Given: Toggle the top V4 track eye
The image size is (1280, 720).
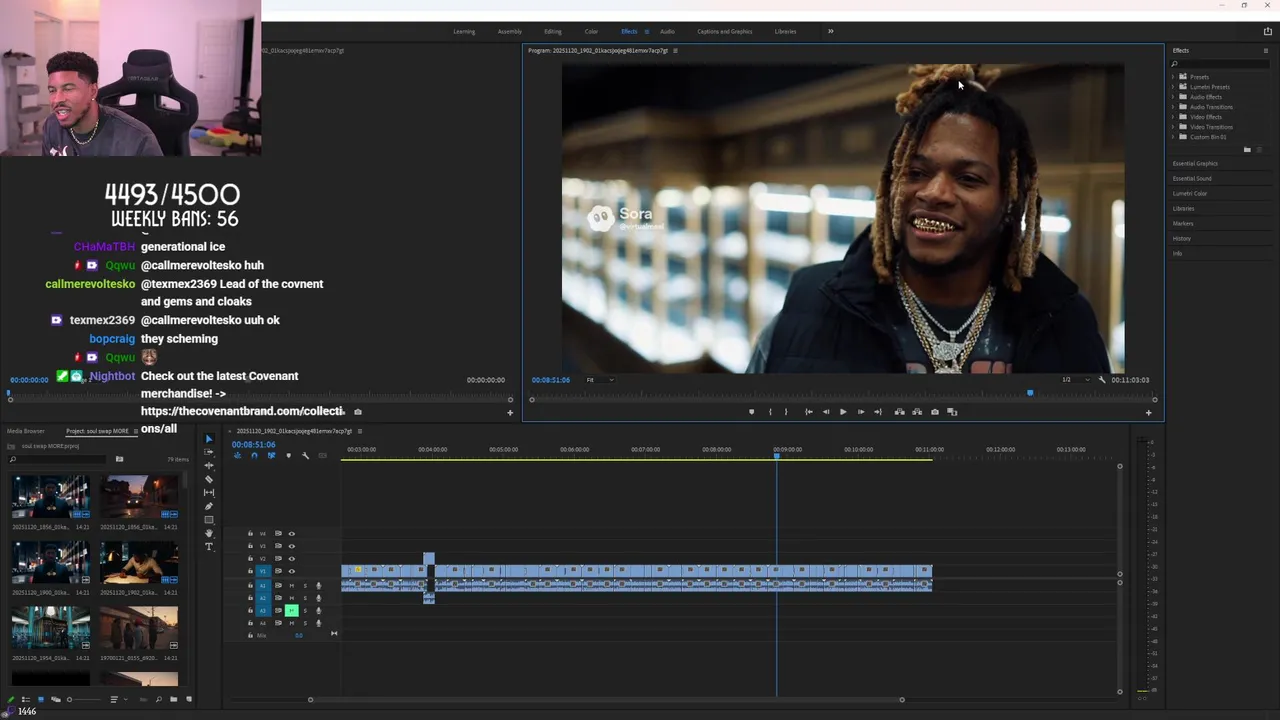Looking at the screenshot, I should coord(292,533).
